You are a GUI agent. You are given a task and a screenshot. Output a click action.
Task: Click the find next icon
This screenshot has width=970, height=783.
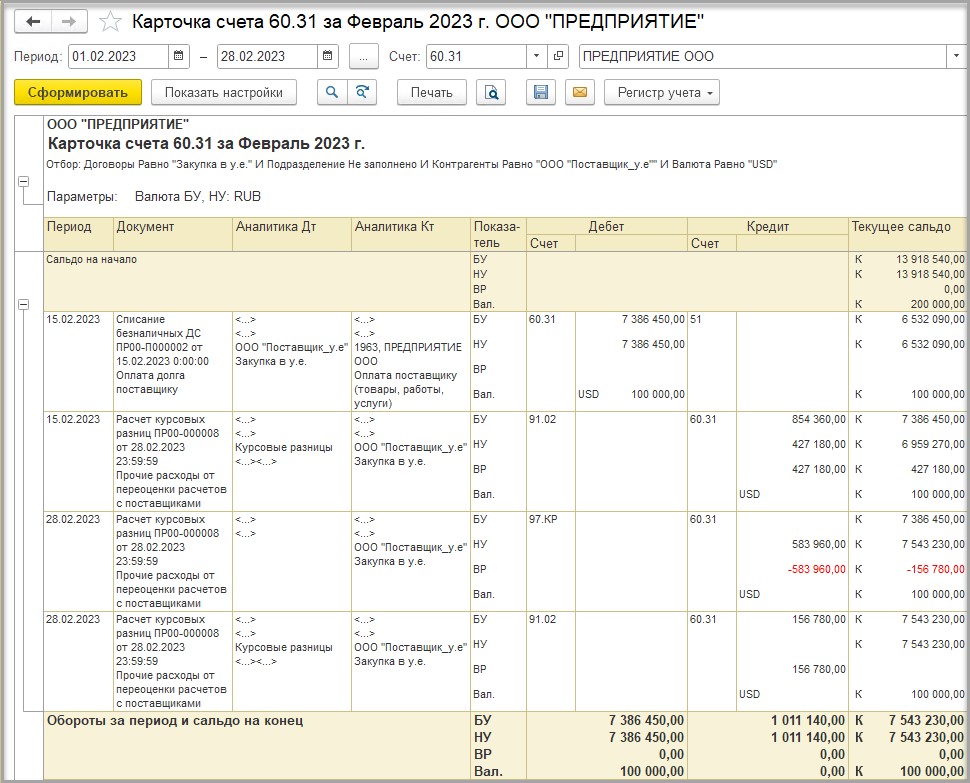(361, 93)
